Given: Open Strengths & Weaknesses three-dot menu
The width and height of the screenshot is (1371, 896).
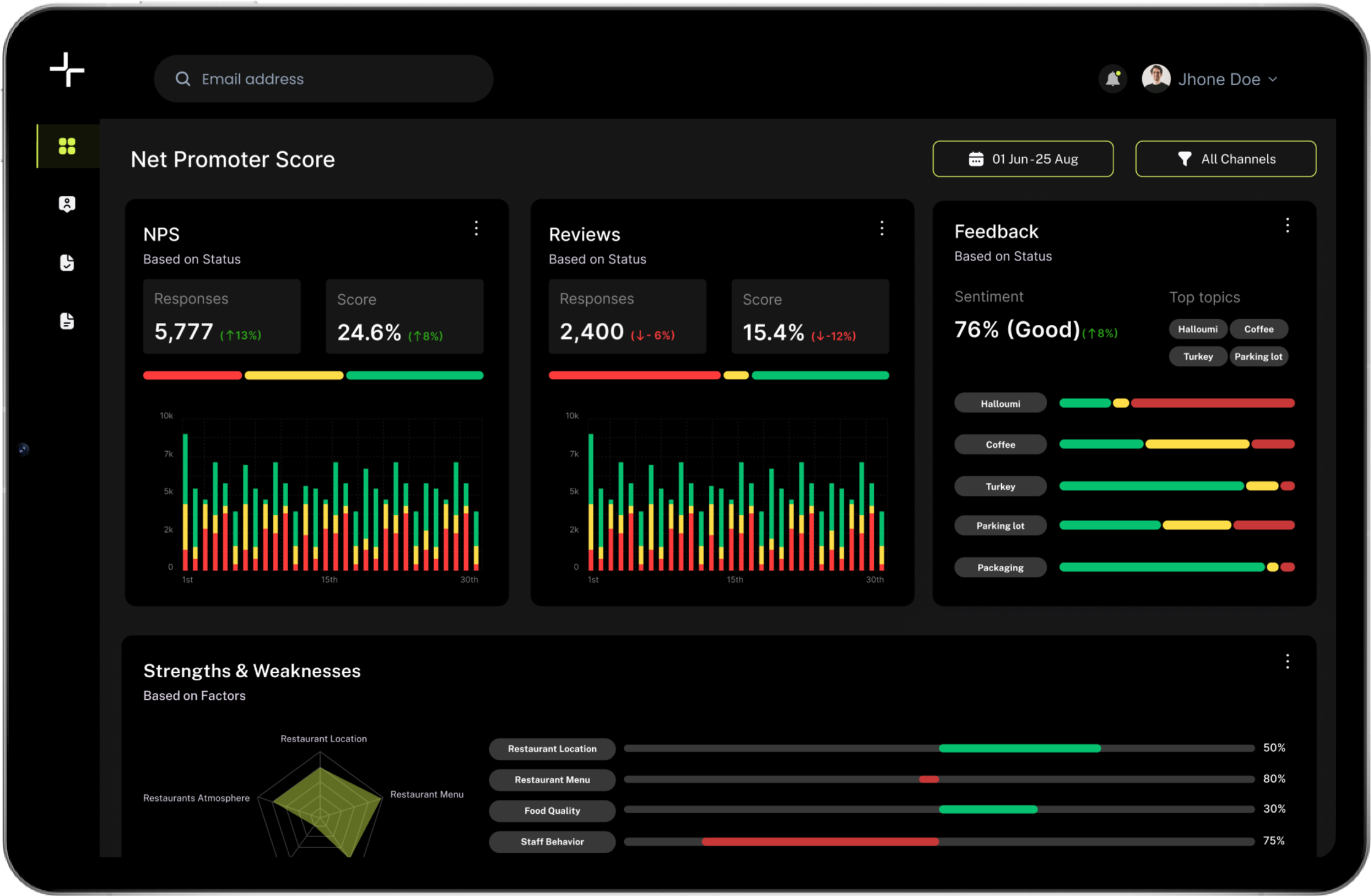Looking at the screenshot, I should 1287,662.
